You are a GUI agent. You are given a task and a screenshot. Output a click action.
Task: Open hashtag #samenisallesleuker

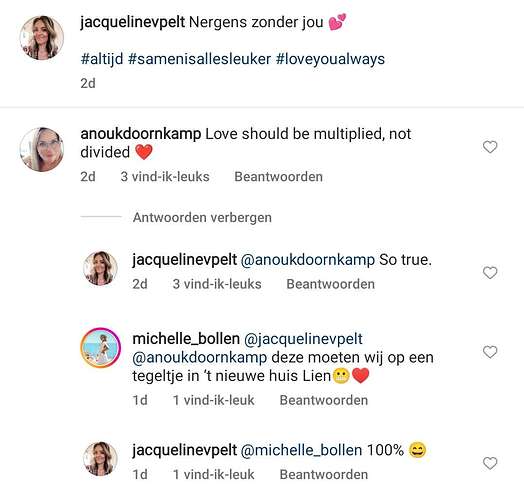[x=199, y=59]
